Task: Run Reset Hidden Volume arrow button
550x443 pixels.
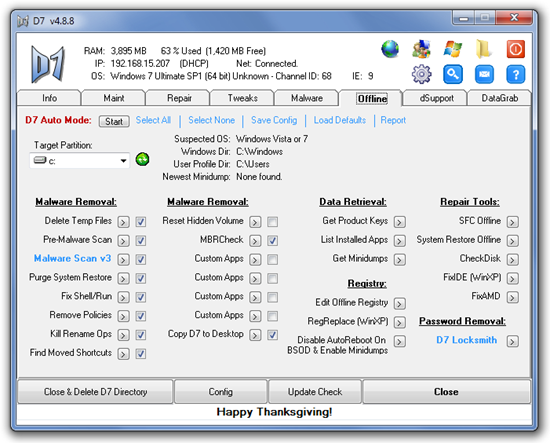Action: (255, 222)
